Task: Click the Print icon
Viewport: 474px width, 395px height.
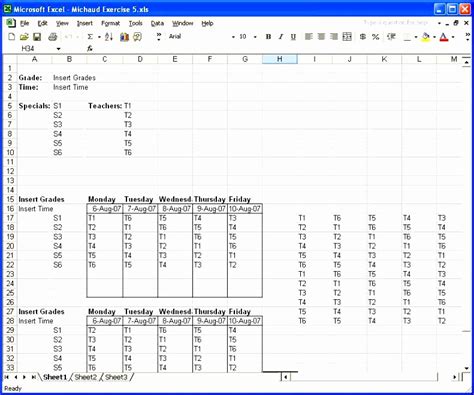Action: coord(52,37)
